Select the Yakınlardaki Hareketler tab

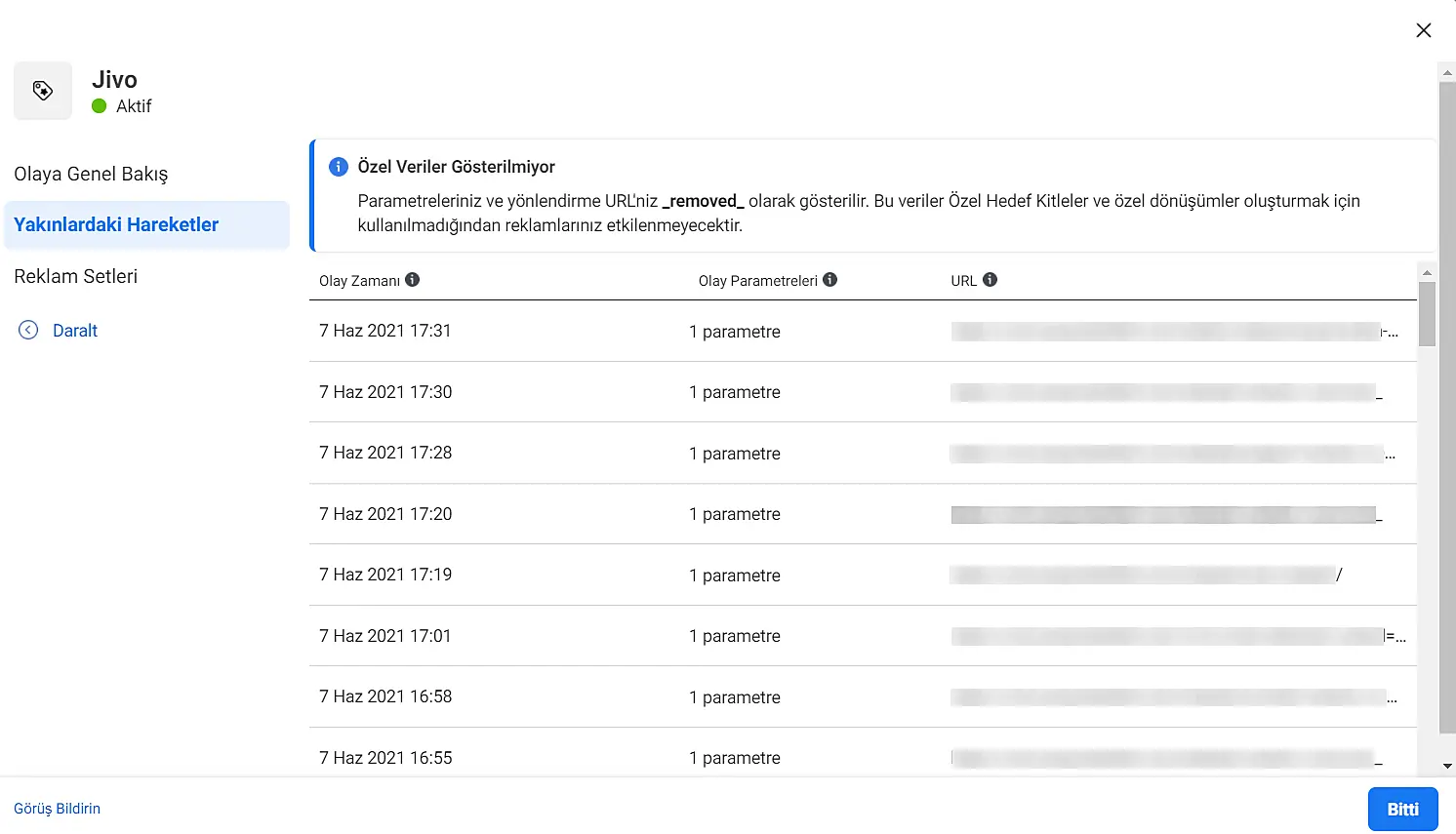116,224
